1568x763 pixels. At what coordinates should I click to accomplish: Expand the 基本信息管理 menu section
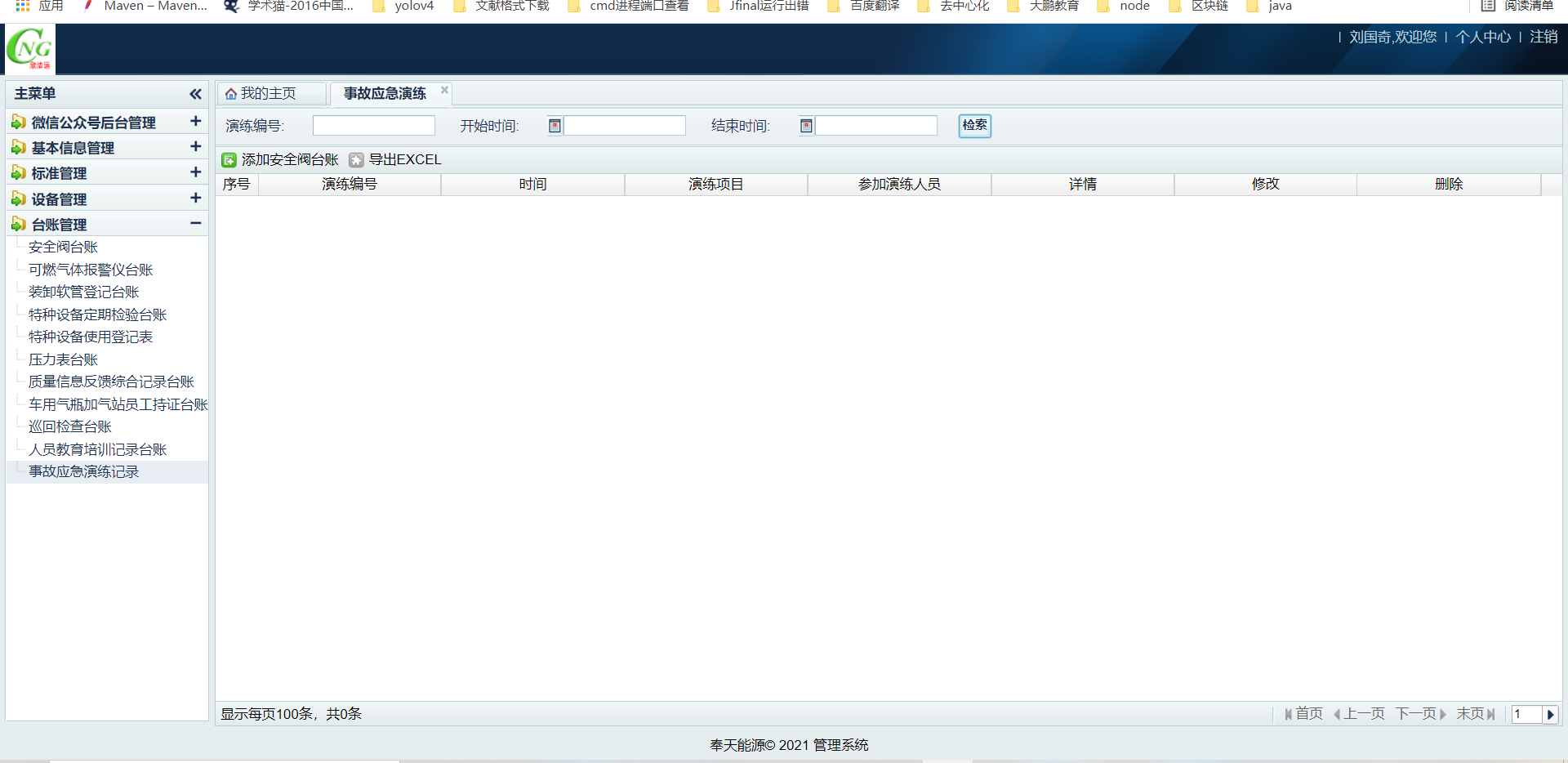click(195, 147)
